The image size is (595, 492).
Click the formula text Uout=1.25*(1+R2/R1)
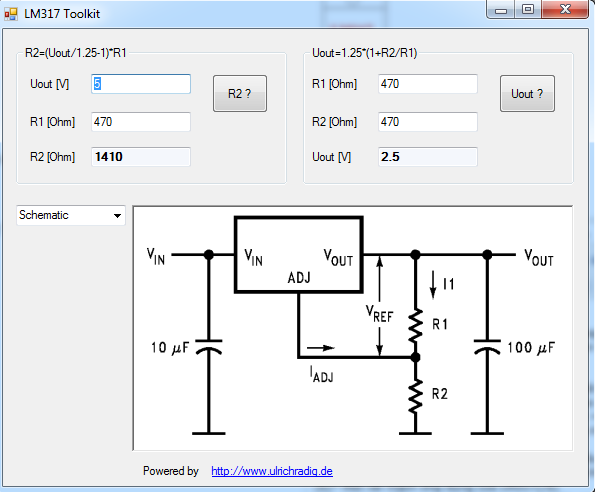click(364, 53)
